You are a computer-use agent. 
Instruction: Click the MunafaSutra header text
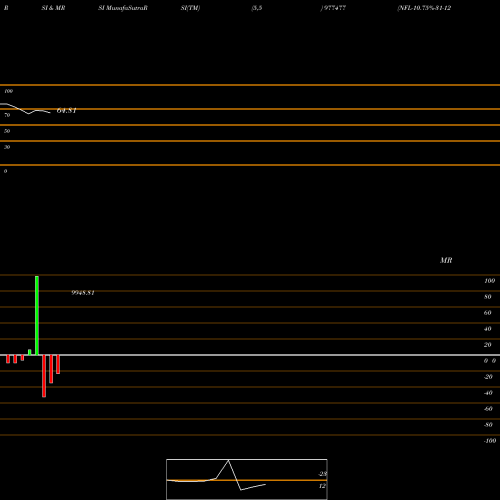(125, 8)
